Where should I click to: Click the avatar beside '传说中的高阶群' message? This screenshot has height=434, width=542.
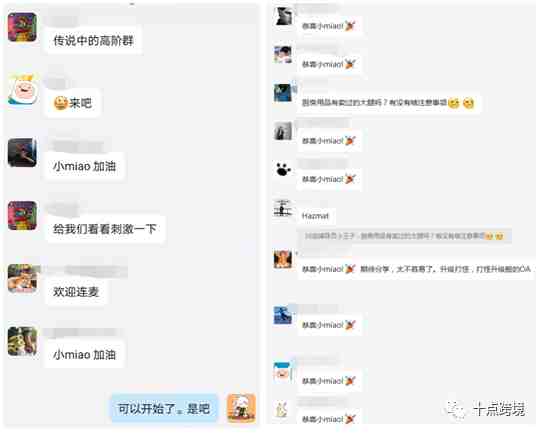[22, 27]
